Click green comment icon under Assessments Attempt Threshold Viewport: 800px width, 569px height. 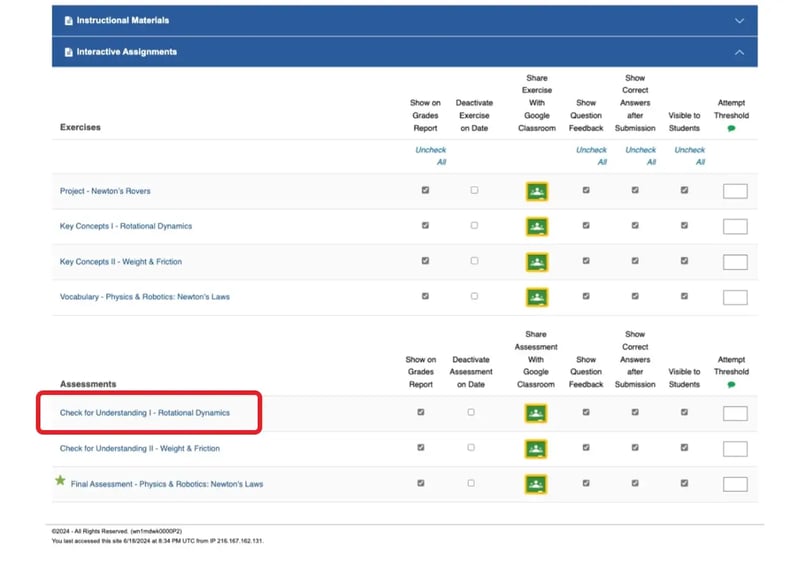tap(731, 385)
